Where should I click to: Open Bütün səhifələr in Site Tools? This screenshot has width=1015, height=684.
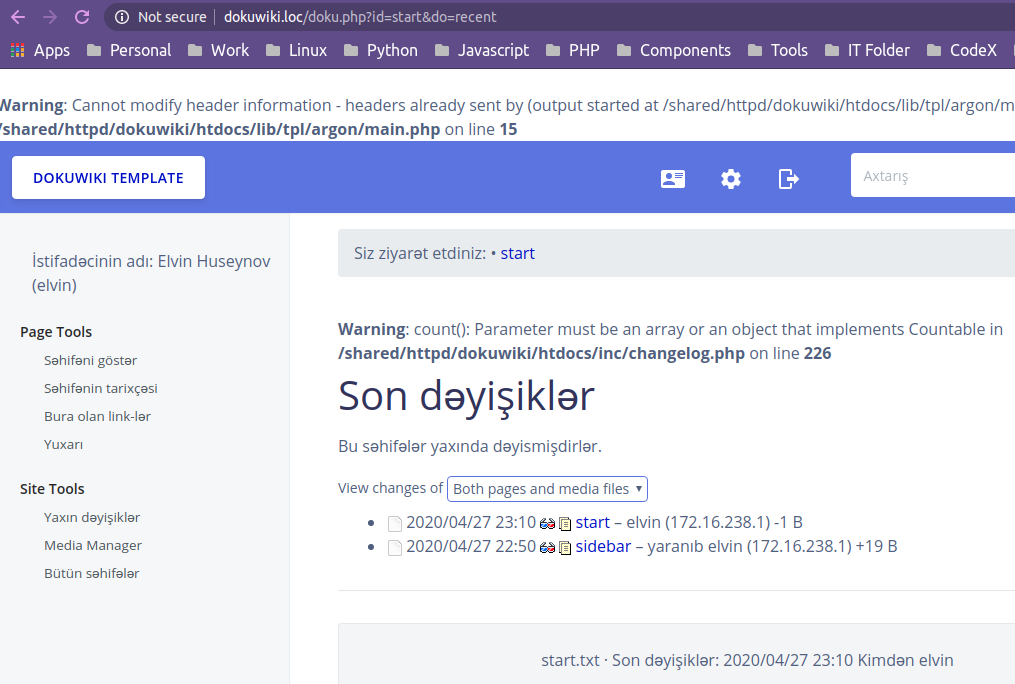91,573
